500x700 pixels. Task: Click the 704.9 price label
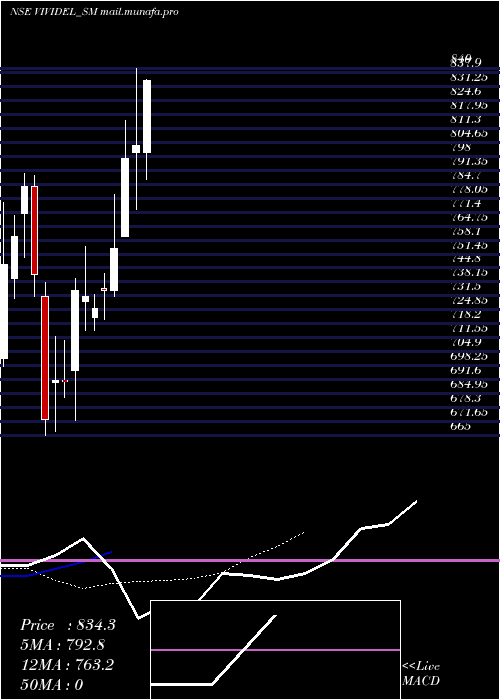[466, 342]
